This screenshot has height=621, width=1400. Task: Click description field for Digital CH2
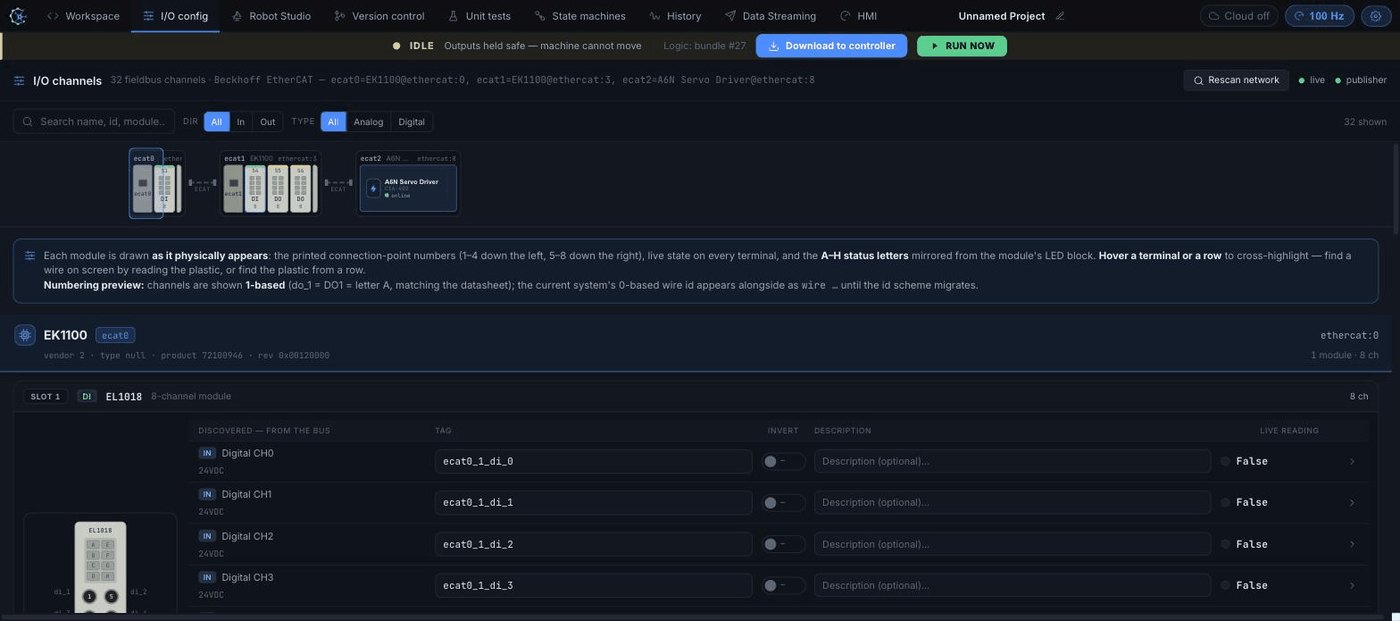pyautogui.click(x=1012, y=544)
